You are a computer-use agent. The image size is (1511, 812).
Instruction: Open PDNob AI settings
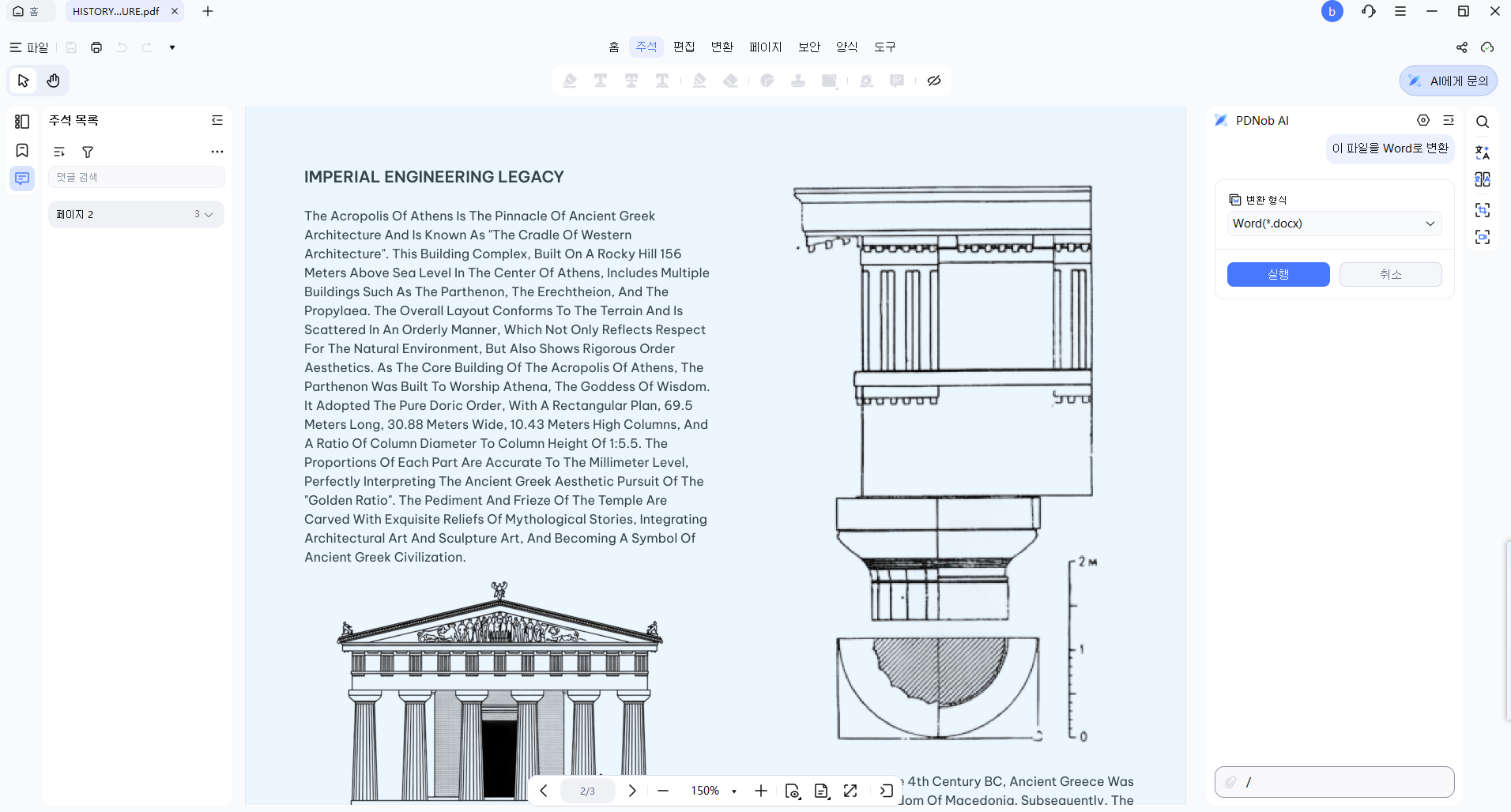[1423, 120]
